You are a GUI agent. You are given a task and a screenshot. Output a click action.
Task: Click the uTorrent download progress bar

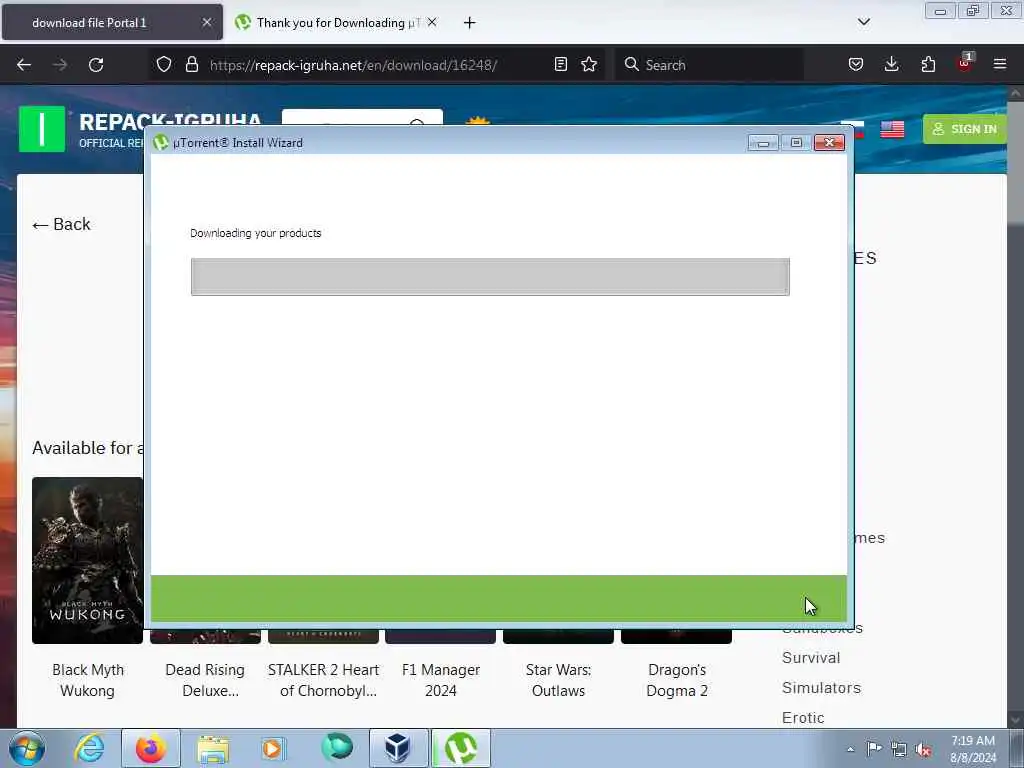tap(490, 277)
